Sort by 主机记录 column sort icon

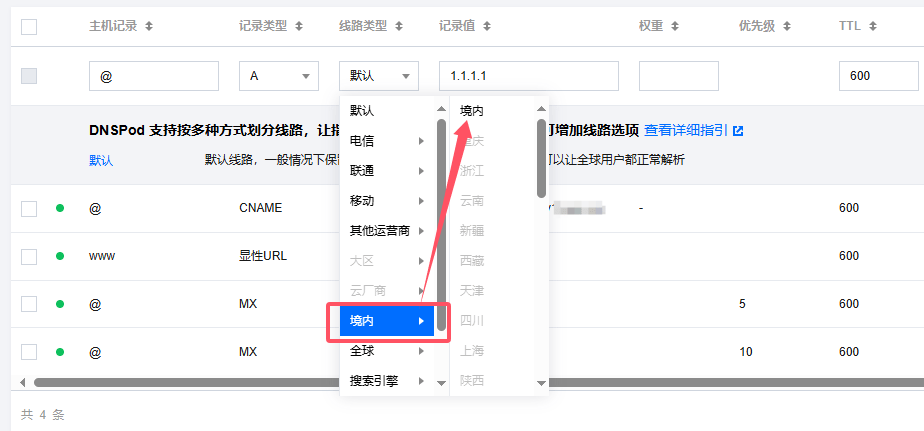(150, 27)
